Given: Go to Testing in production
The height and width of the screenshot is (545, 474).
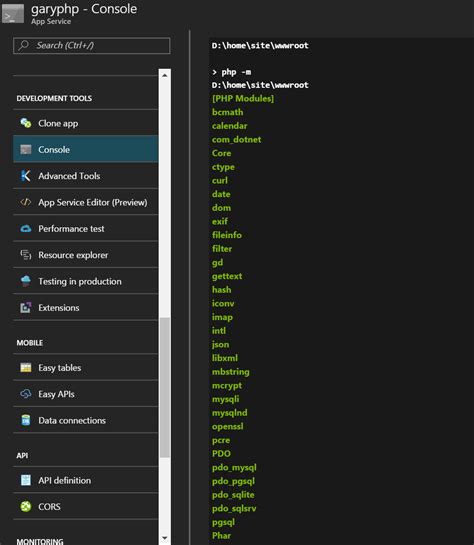Looking at the screenshot, I should [85, 281].
